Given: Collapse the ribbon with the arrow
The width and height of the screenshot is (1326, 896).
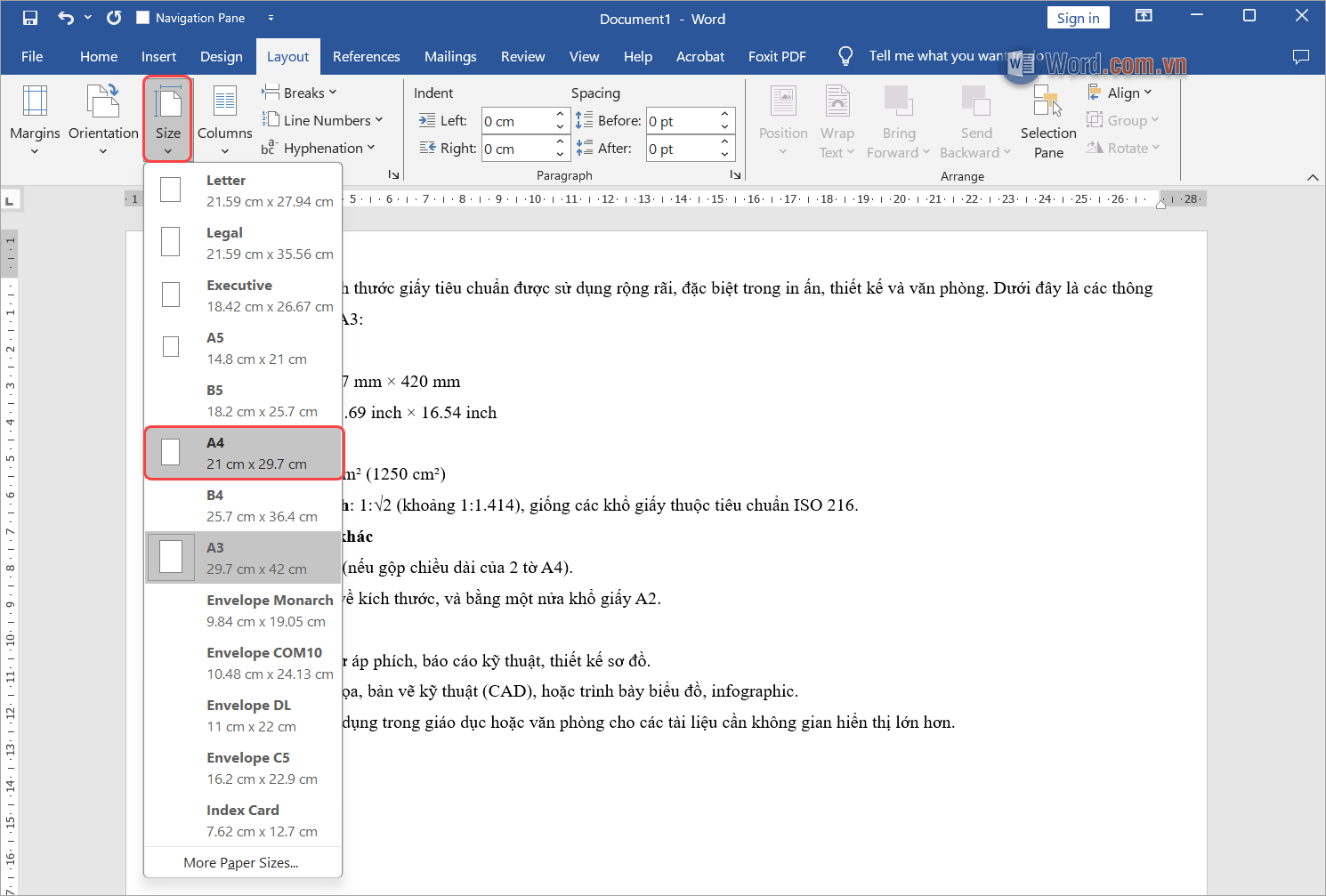Looking at the screenshot, I should pos(1312,177).
